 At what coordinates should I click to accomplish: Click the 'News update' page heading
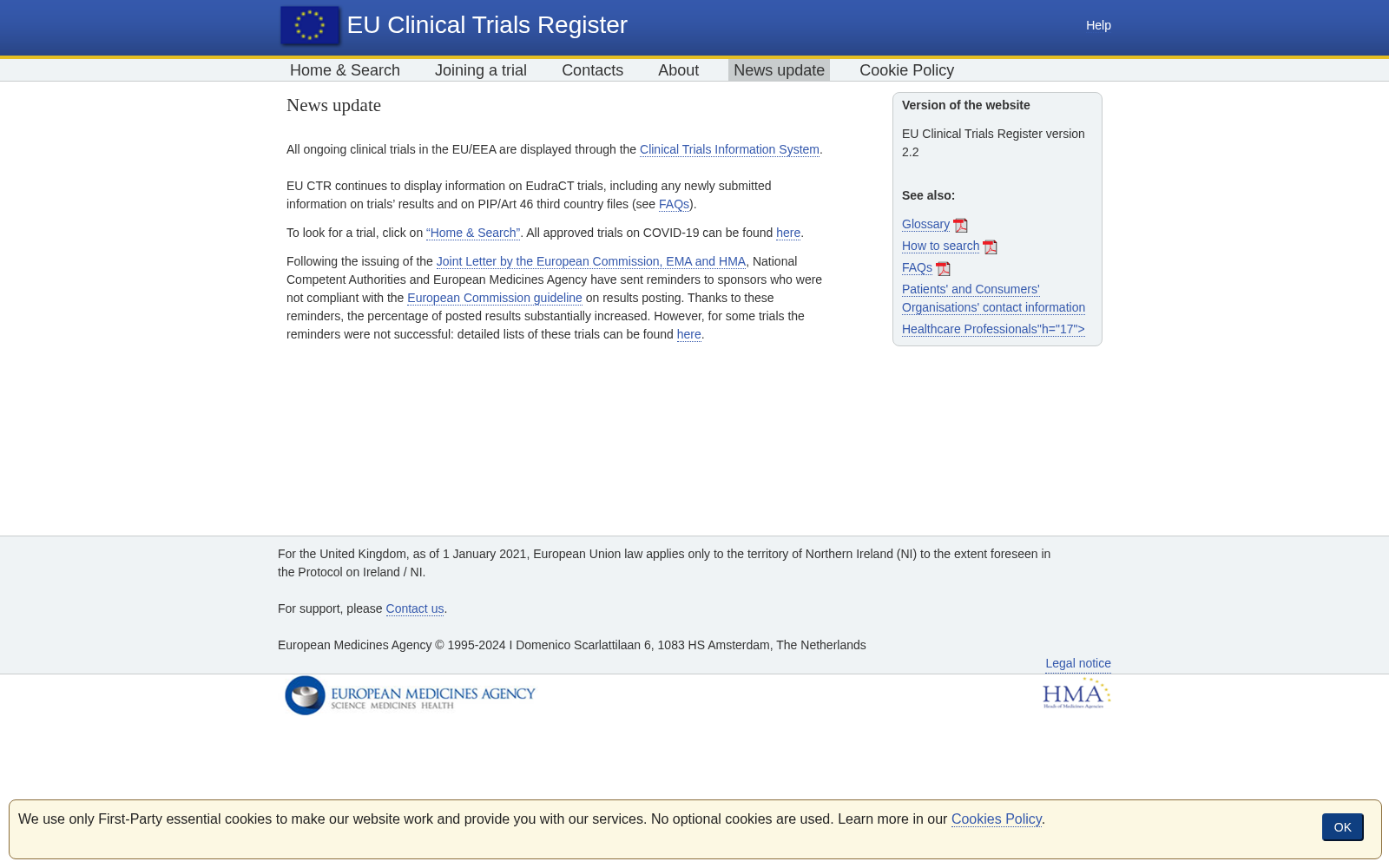point(333,105)
